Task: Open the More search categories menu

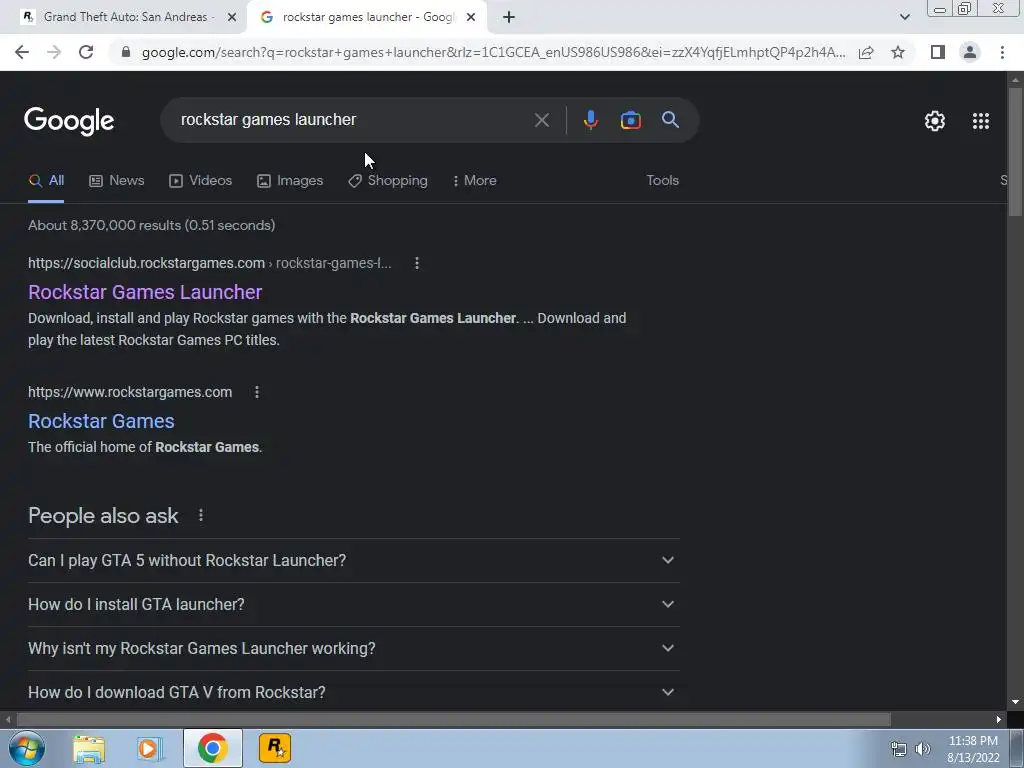Action: [x=475, y=181]
